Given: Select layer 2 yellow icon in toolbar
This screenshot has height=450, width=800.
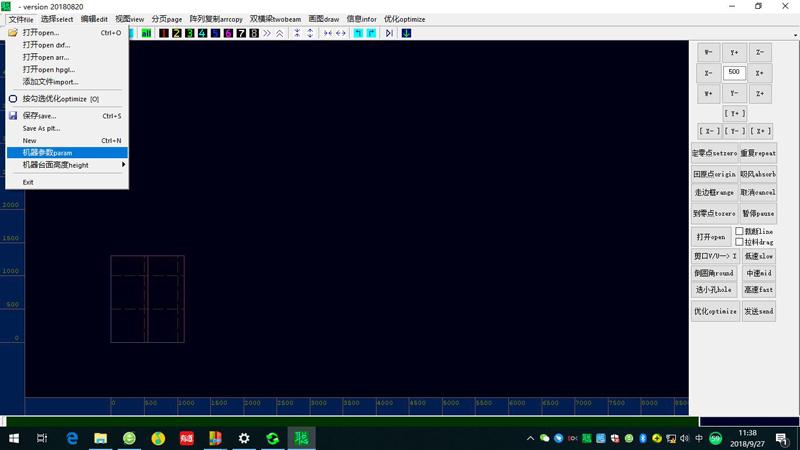Looking at the screenshot, I should [x=177, y=33].
